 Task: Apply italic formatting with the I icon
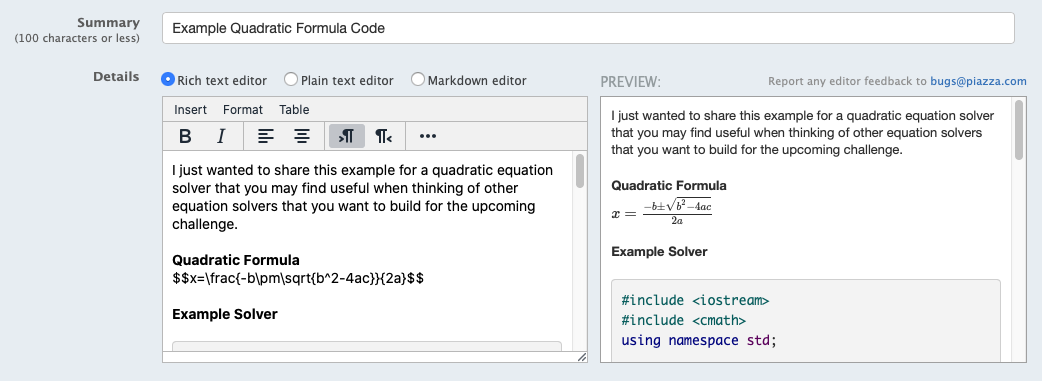pos(221,136)
